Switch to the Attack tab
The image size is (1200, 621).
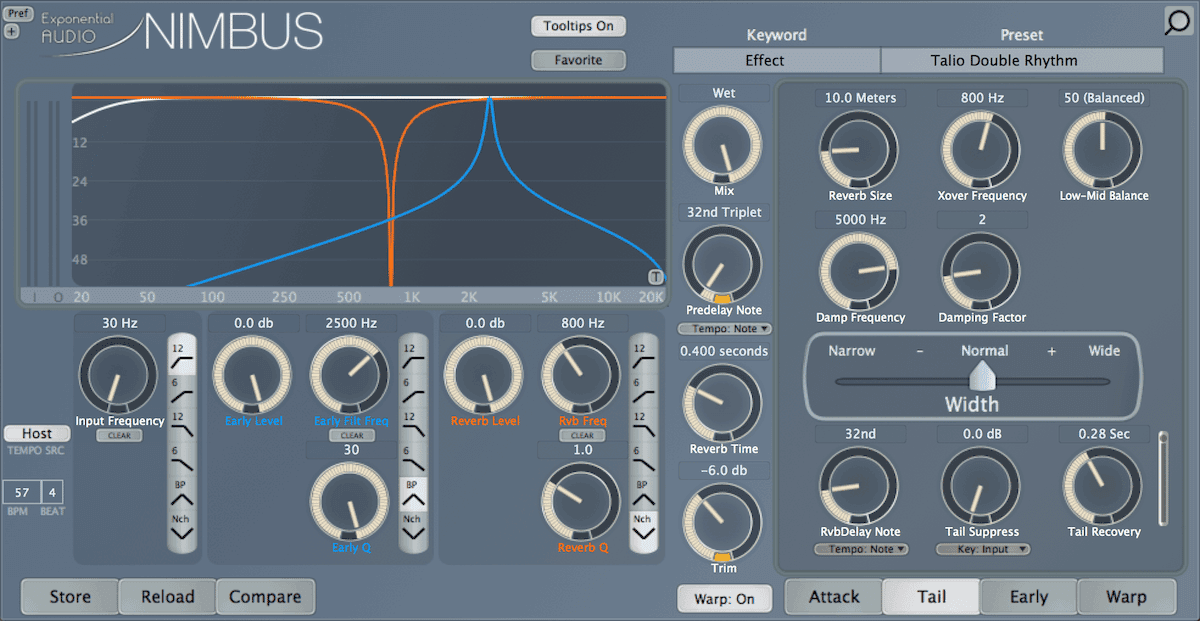pos(834,597)
